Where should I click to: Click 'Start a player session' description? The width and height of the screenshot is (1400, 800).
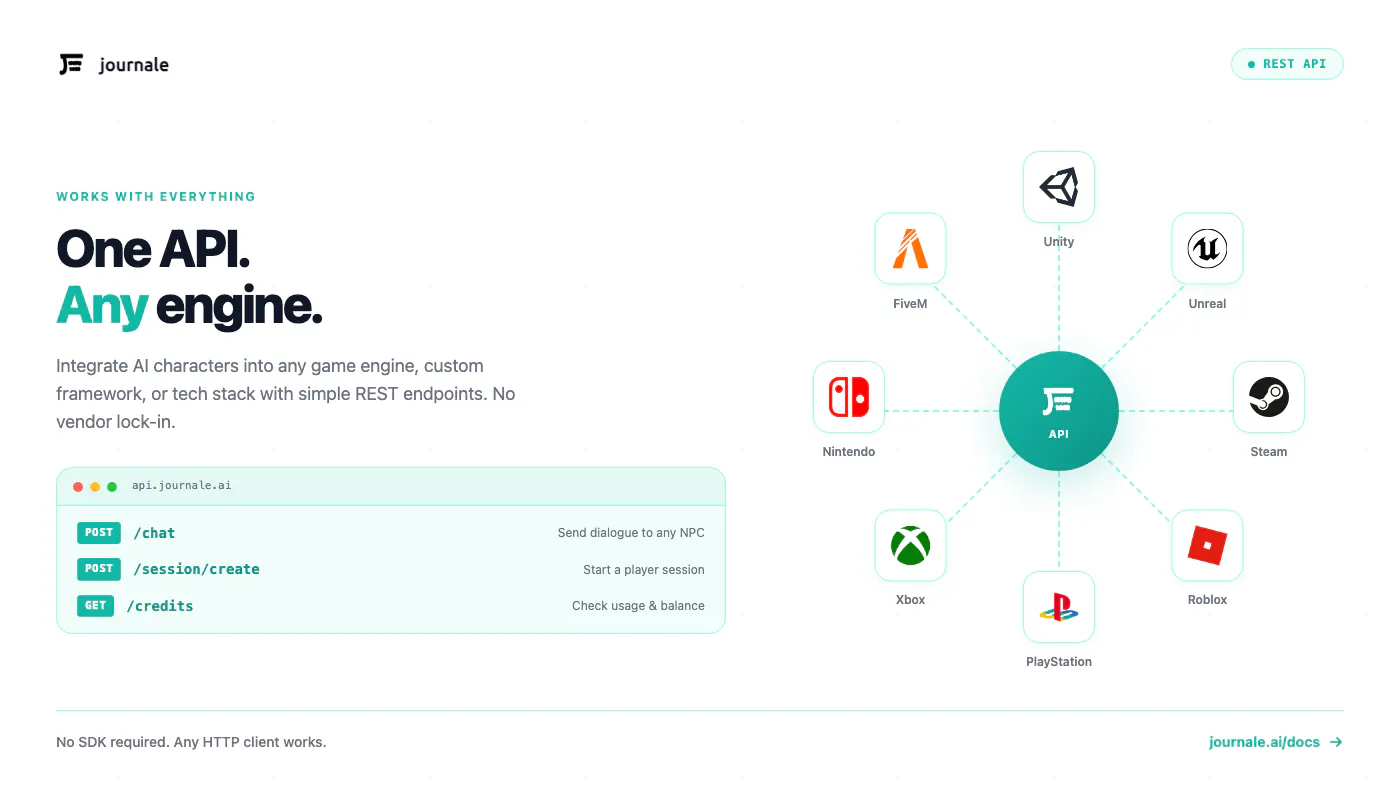pos(644,569)
